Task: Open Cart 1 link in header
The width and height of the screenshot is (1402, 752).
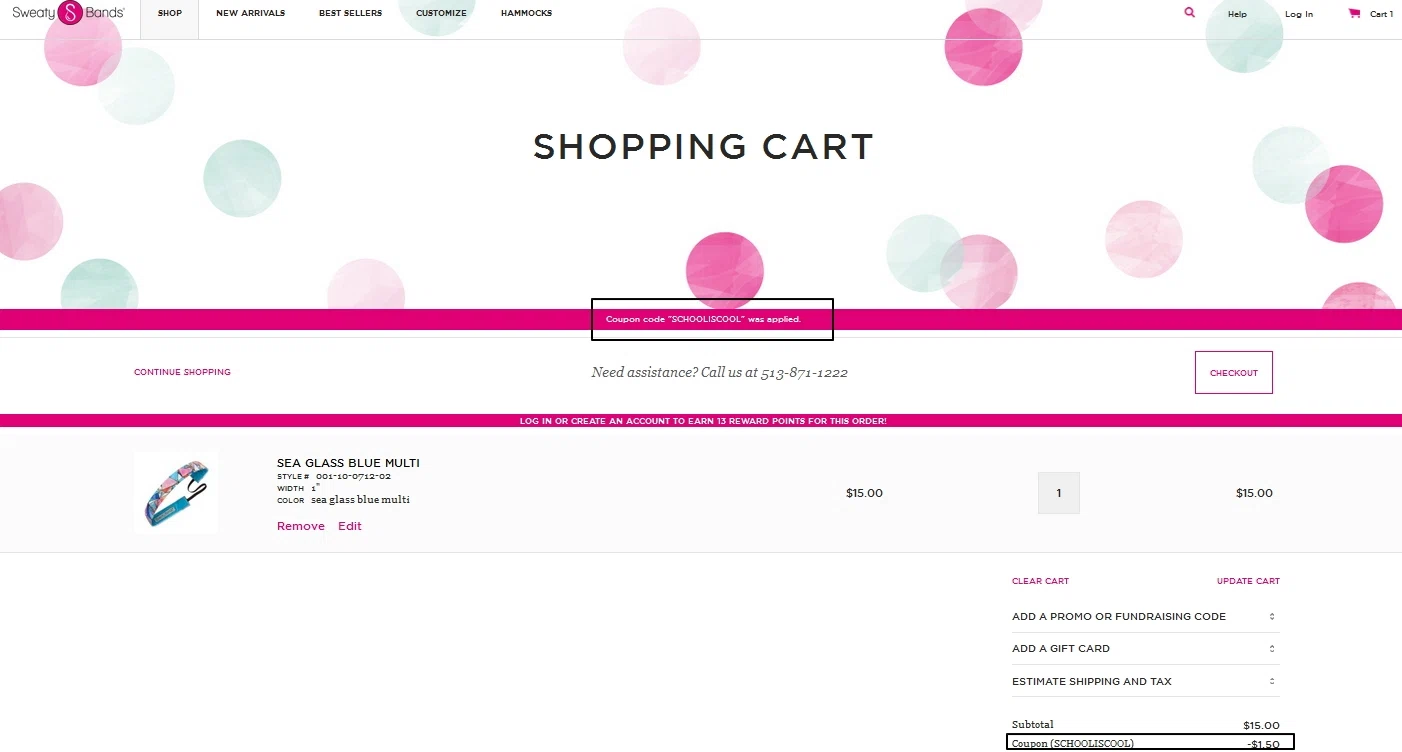Action: pyautogui.click(x=1381, y=14)
